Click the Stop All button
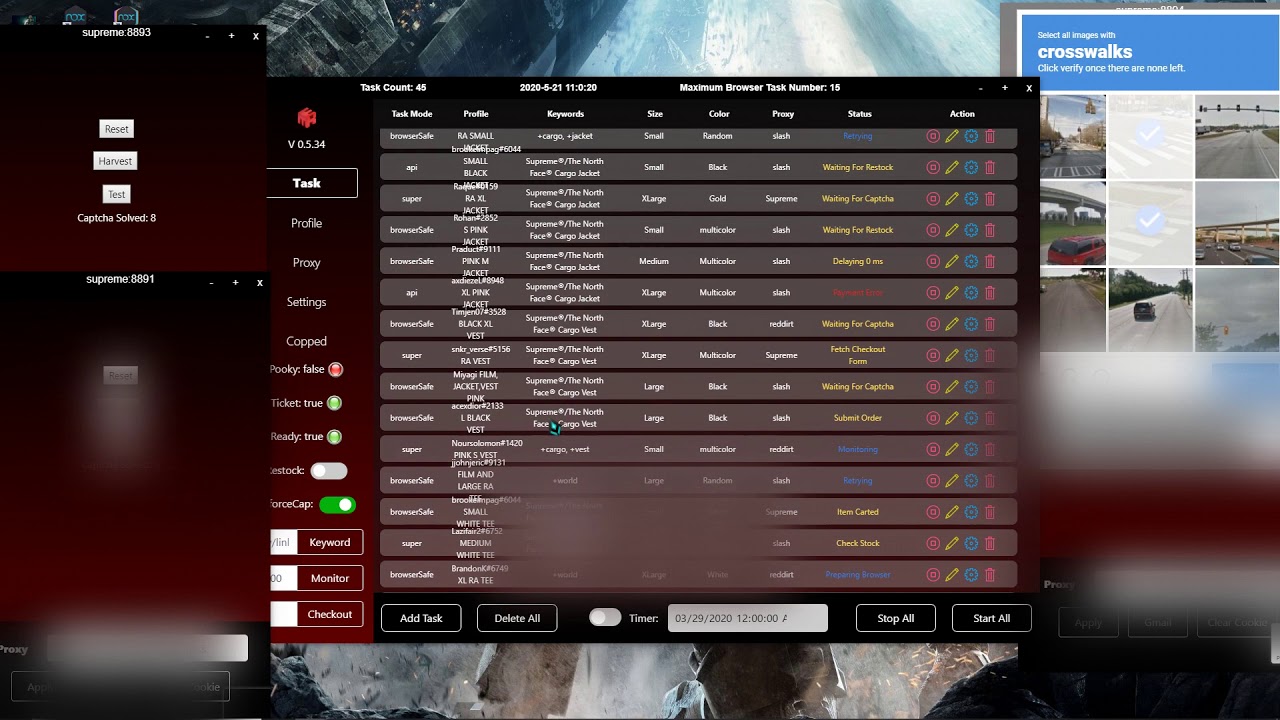 coord(896,618)
